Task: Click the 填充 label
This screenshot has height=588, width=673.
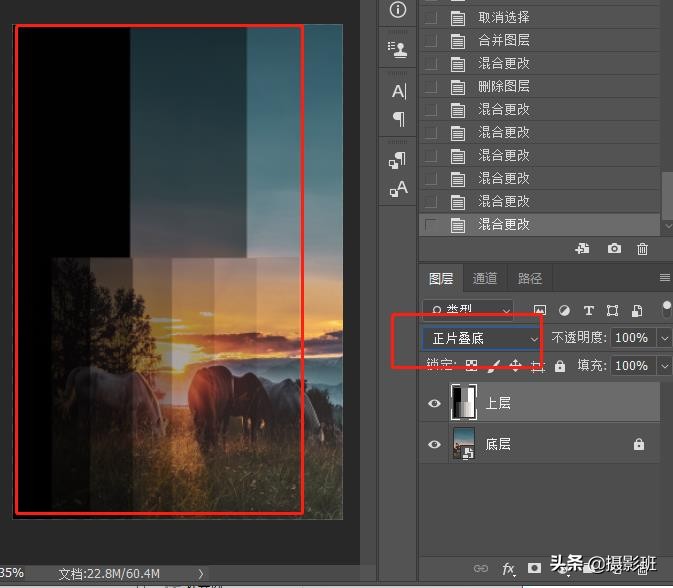Action: tap(592, 366)
